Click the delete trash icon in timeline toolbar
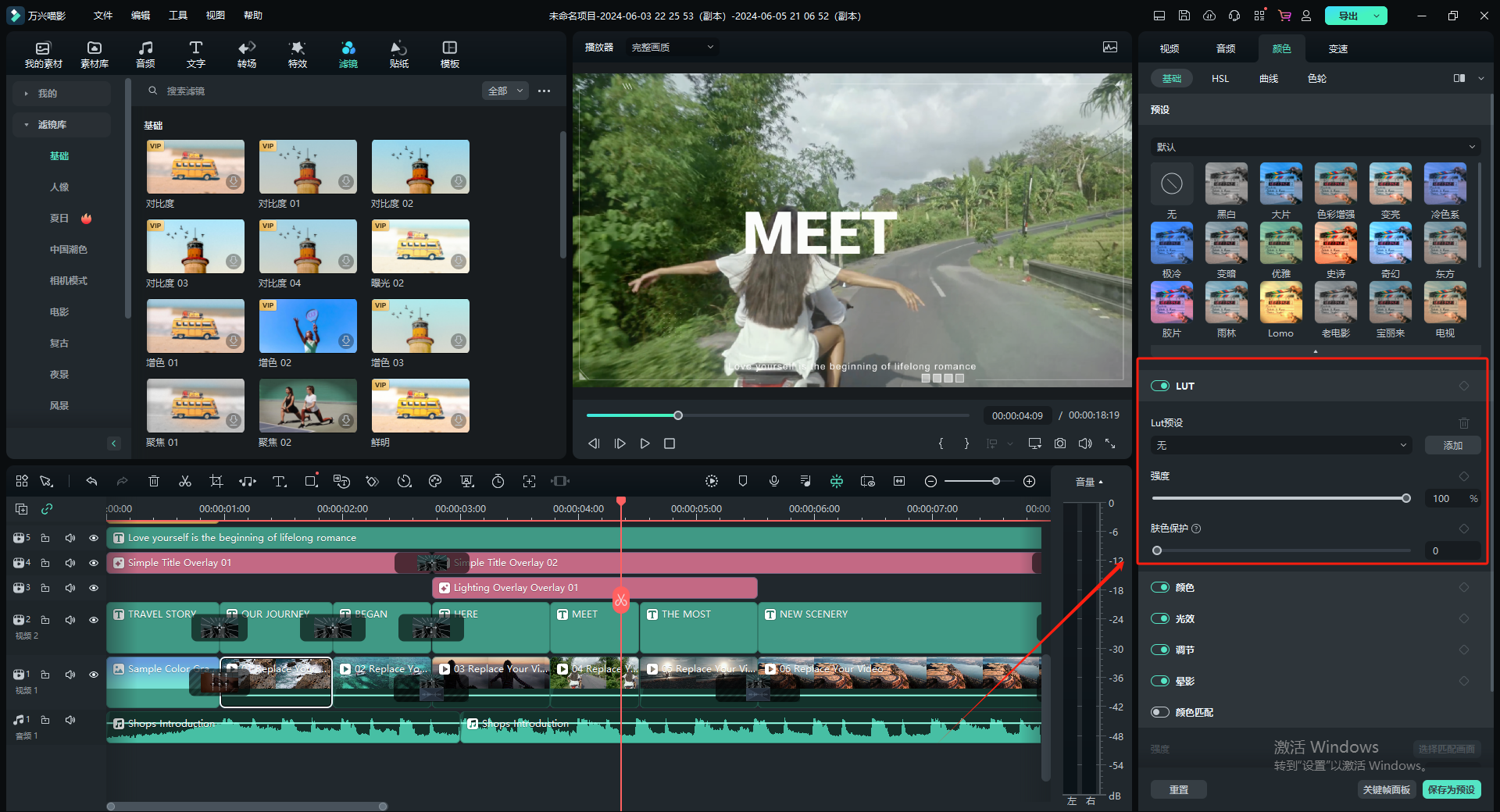Viewport: 1500px width, 812px height. [154, 481]
